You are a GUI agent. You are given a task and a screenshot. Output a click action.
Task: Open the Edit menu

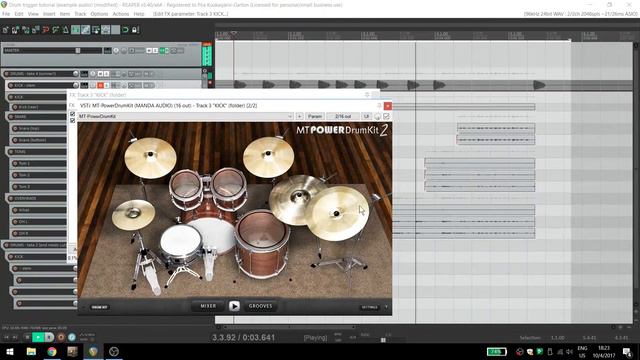point(19,14)
